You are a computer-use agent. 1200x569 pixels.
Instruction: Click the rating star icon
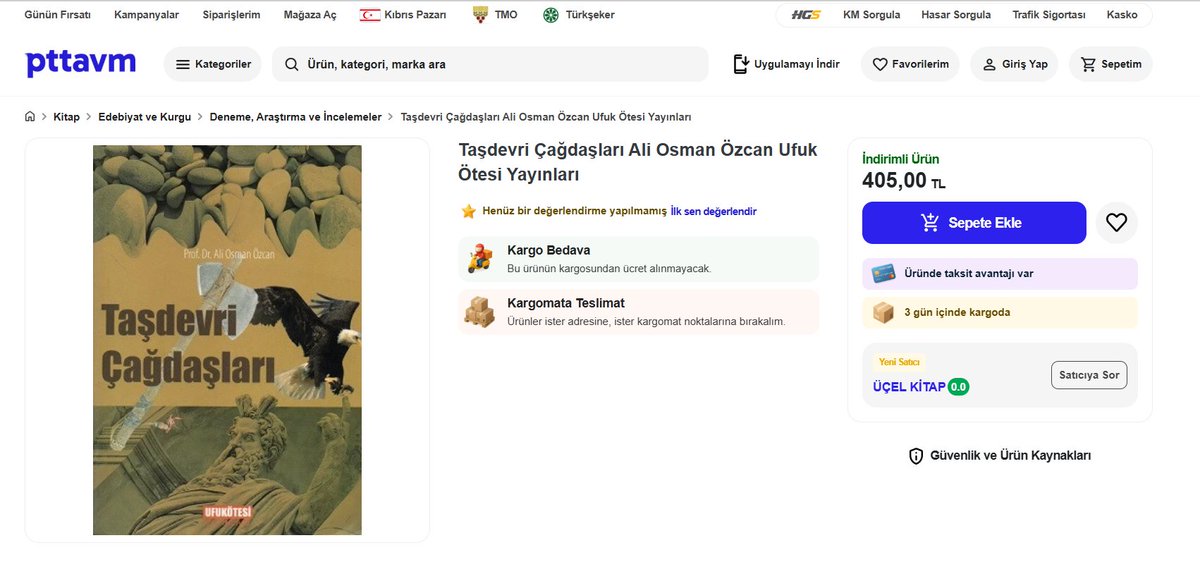coord(468,212)
